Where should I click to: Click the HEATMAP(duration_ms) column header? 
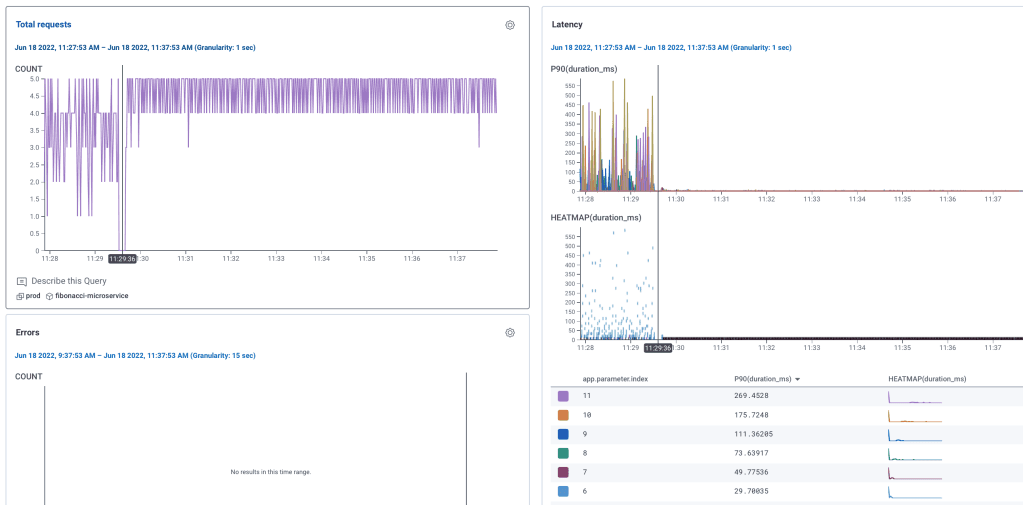[x=927, y=379]
